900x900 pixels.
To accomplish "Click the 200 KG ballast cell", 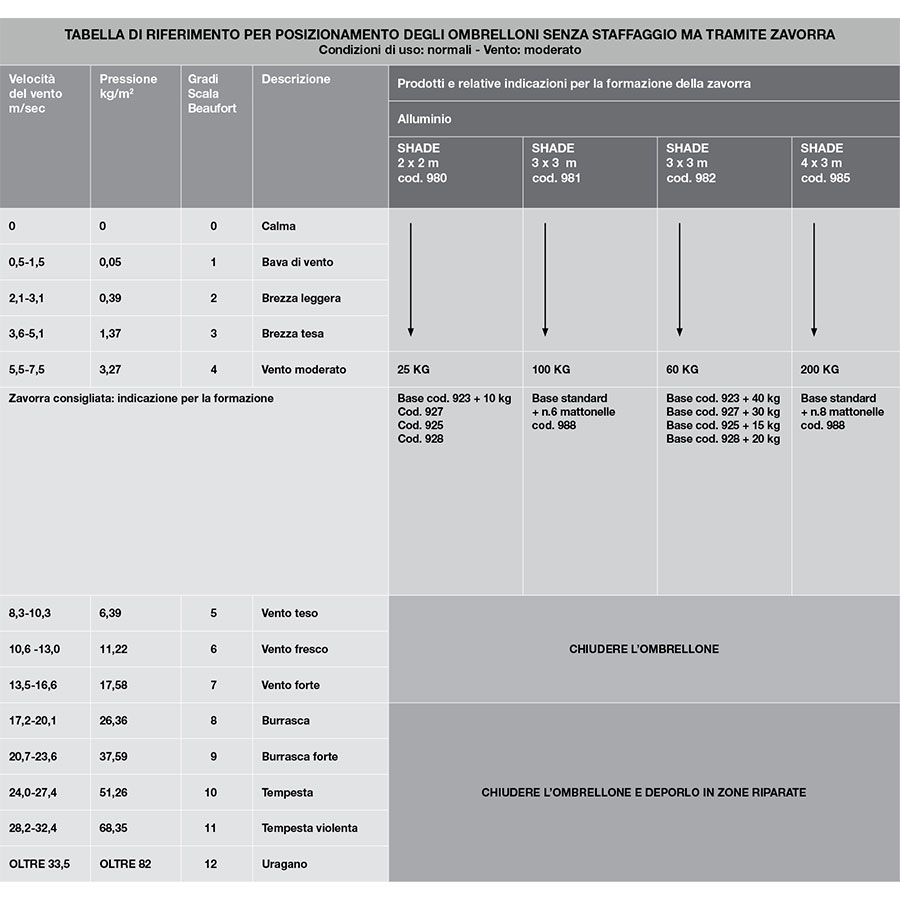I will (x=846, y=369).
